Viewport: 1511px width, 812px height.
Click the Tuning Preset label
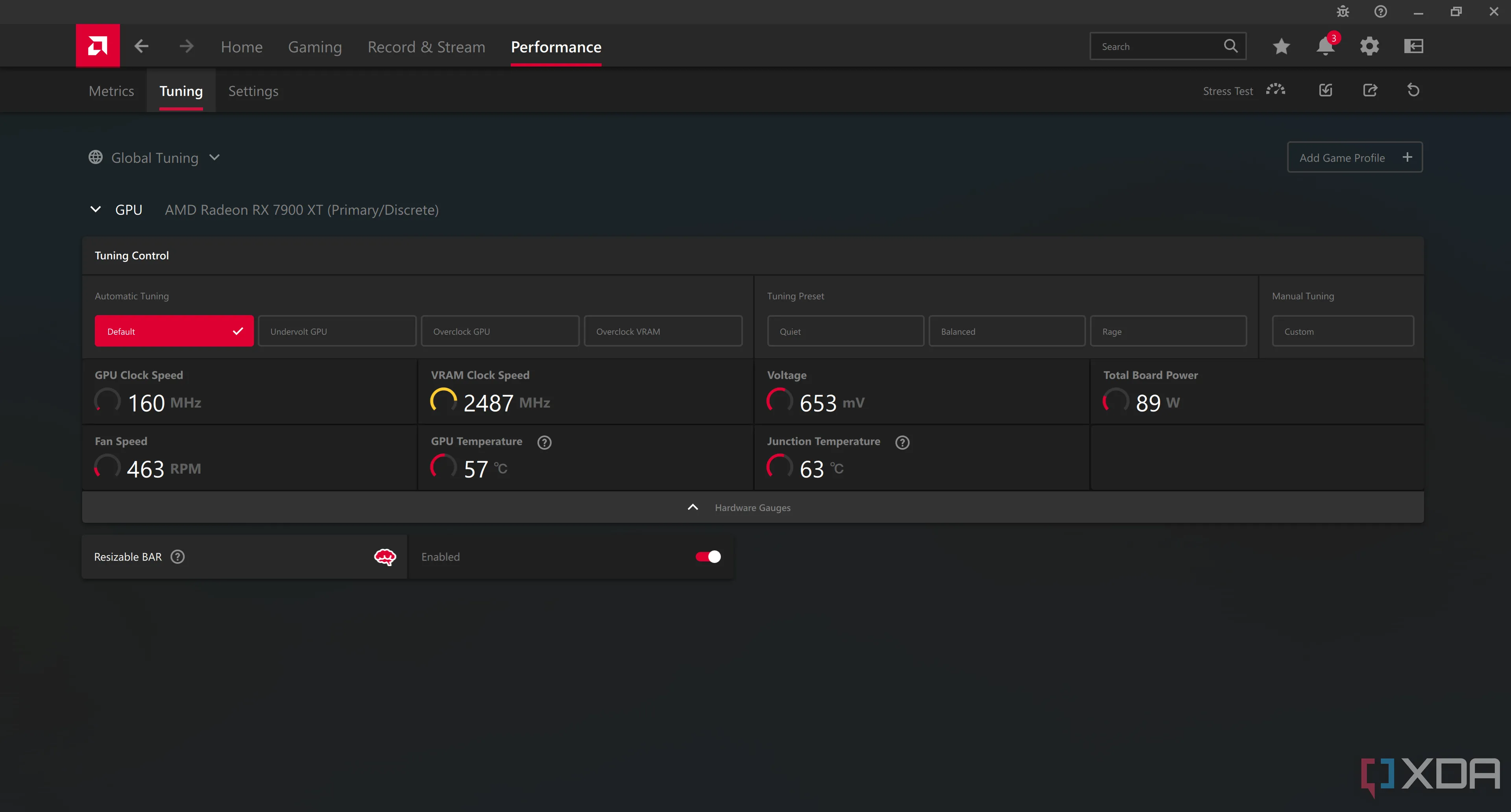pyautogui.click(x=795, y=296)
